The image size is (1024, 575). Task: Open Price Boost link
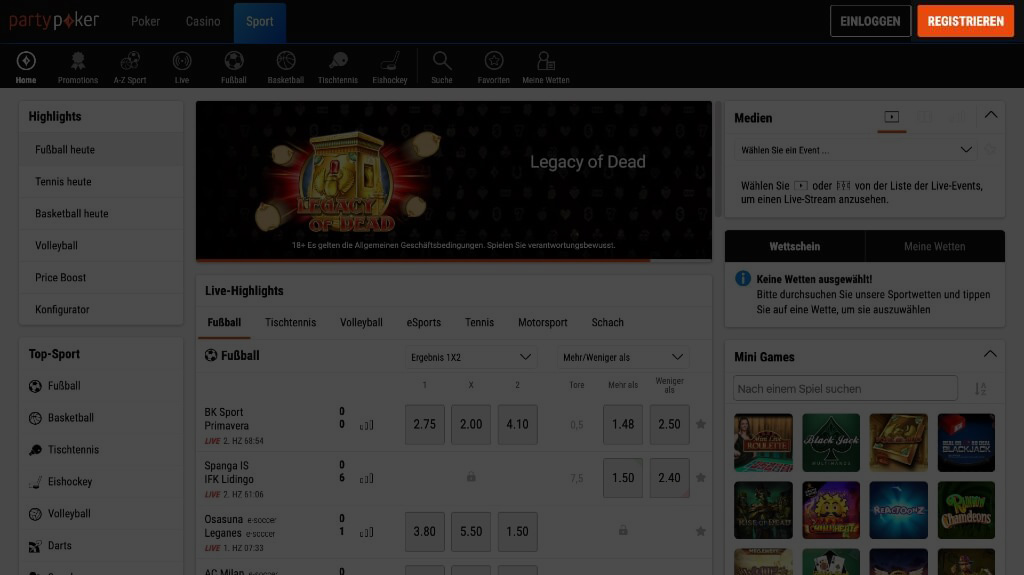coord(101,278)
